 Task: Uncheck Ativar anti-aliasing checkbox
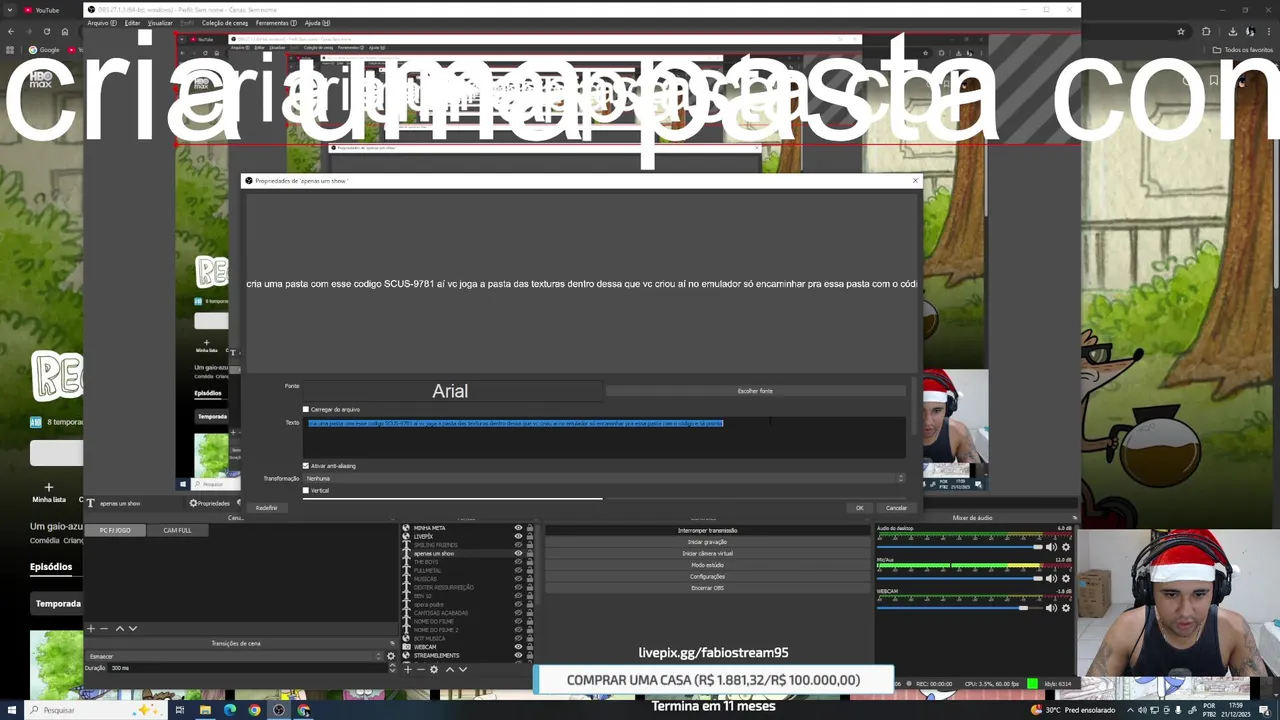(x=306, y=466)
